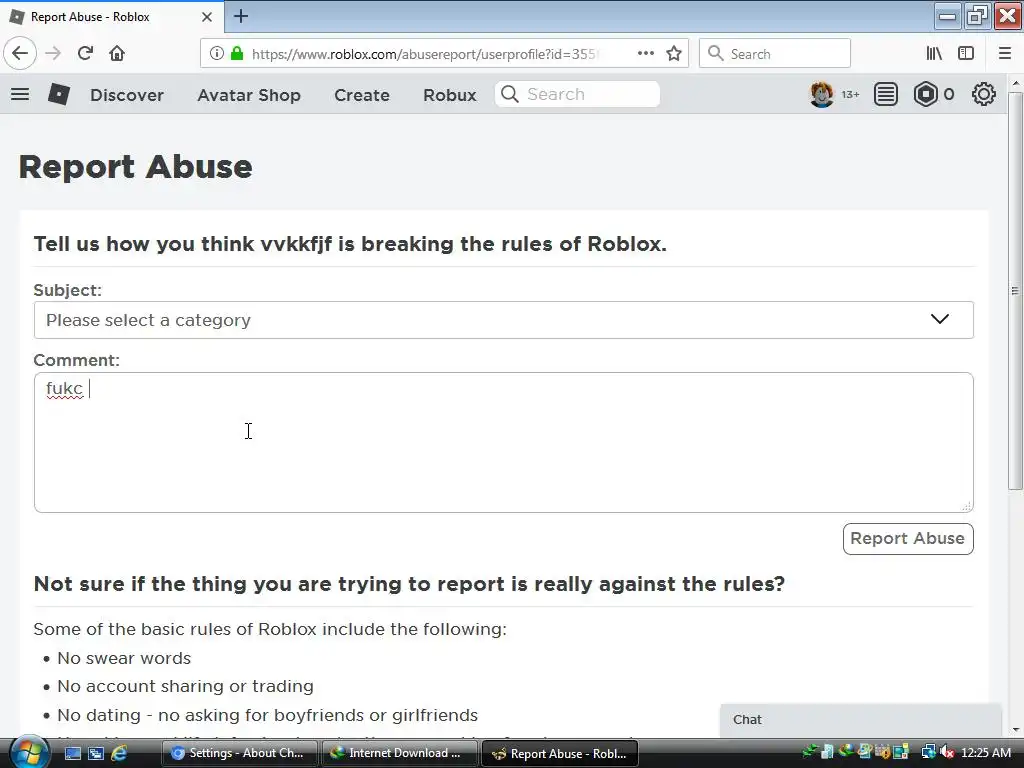The width and height of the screenshot is (1024, 768).
Task: Launch Internet Explorer from quick launch
Action: pos(120,753)
